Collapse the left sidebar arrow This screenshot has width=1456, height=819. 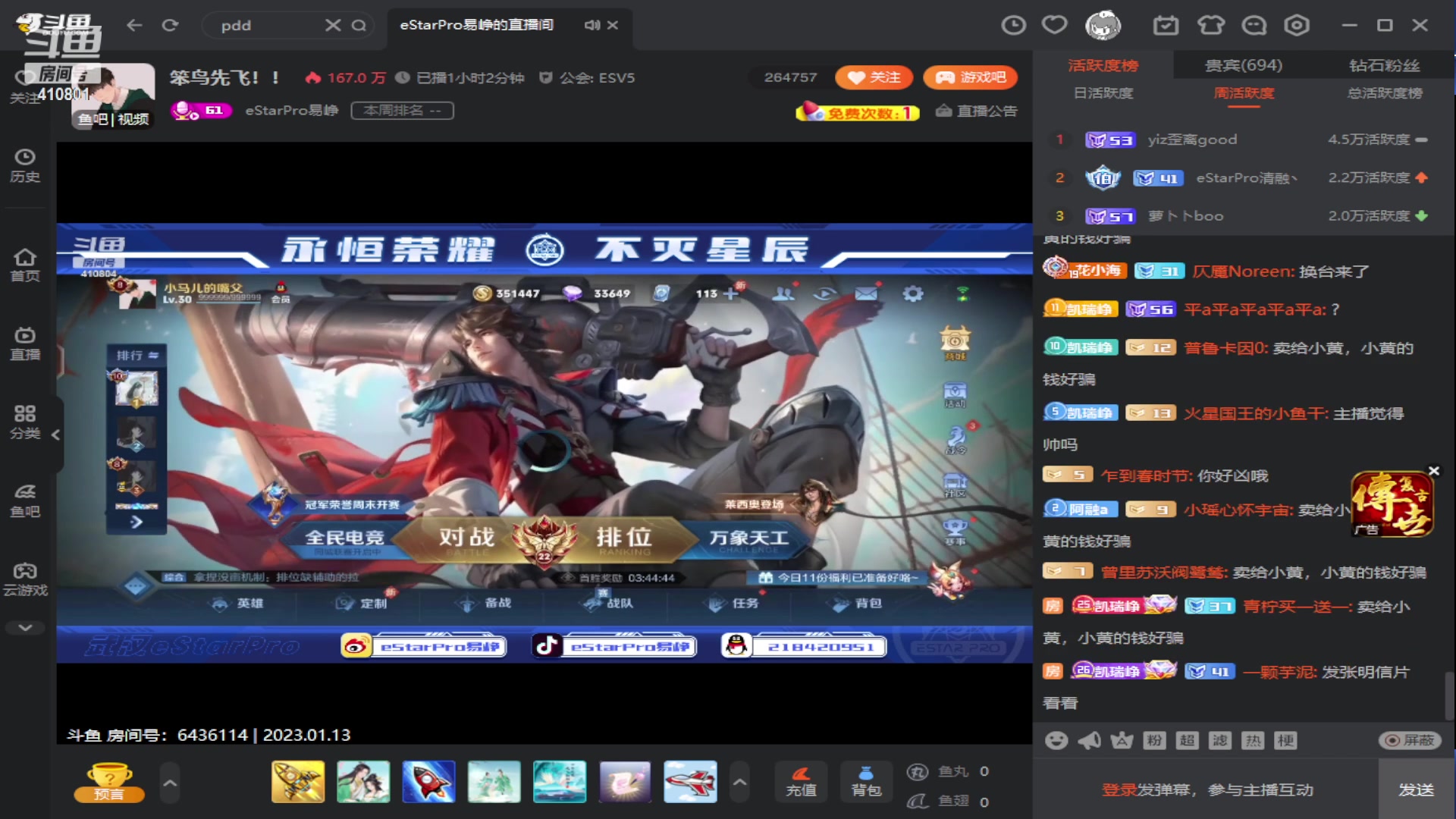click(x=55, y=435)
